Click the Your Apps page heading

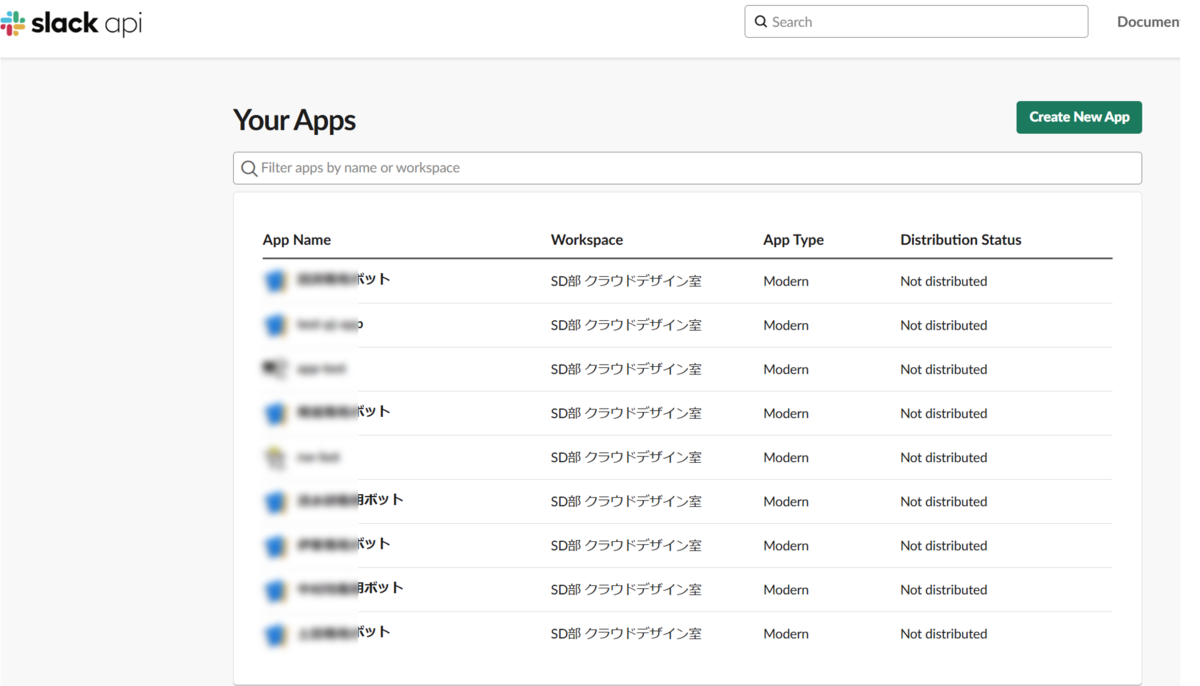pos(294,120)
